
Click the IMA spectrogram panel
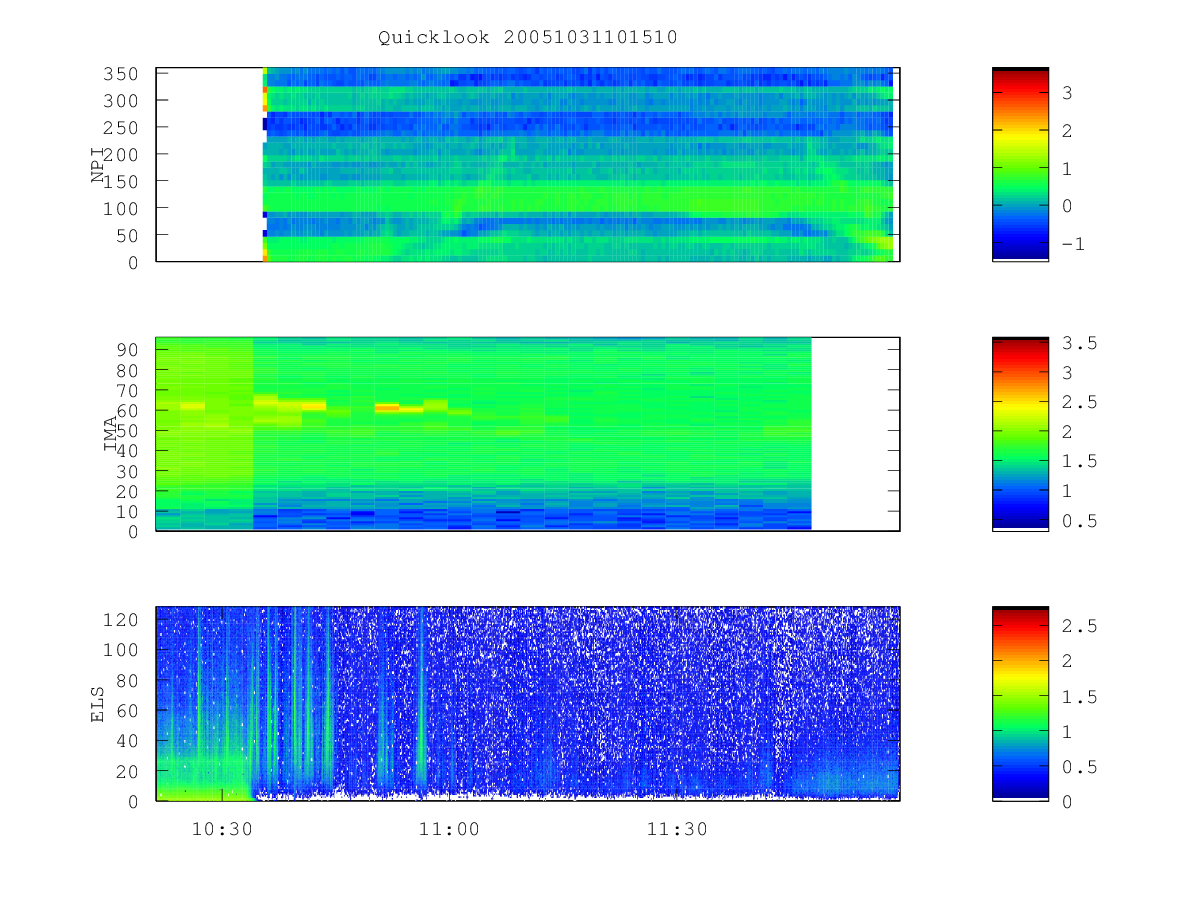pos(528,434)
